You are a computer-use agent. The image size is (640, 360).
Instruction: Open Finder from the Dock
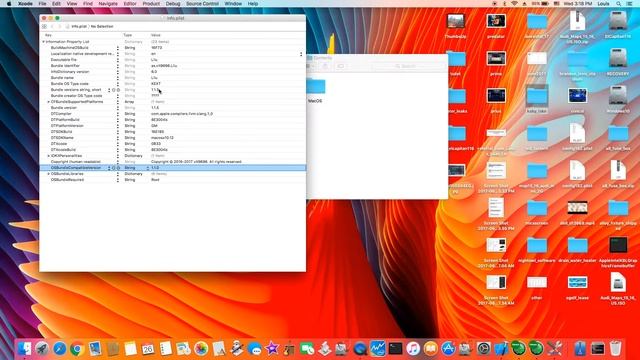(x=24, y=349)
